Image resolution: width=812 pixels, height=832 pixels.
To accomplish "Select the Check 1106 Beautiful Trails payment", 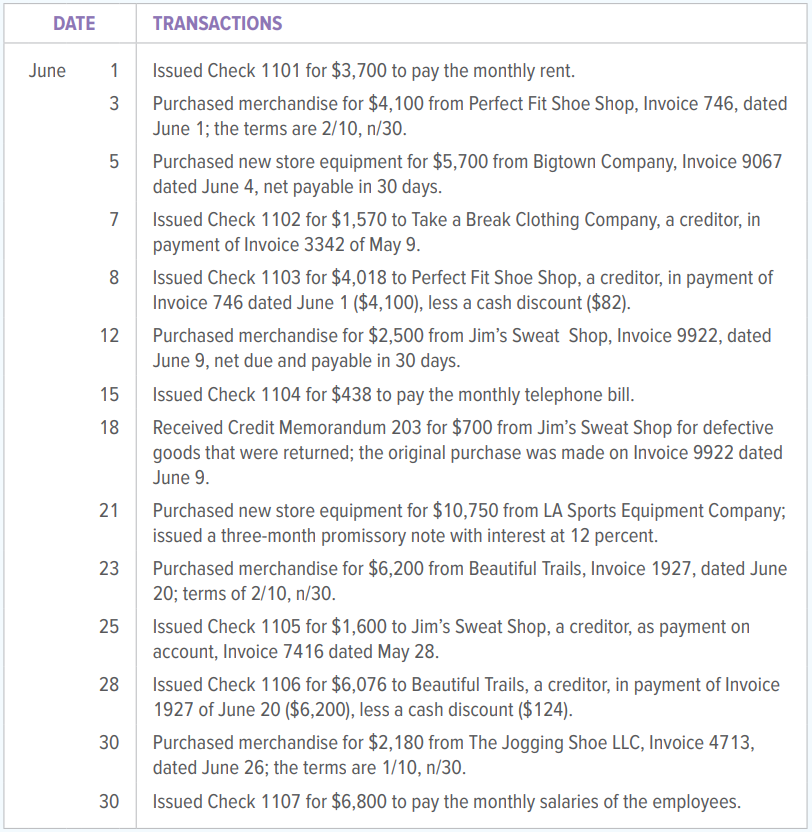I will (x=466, y=697).
